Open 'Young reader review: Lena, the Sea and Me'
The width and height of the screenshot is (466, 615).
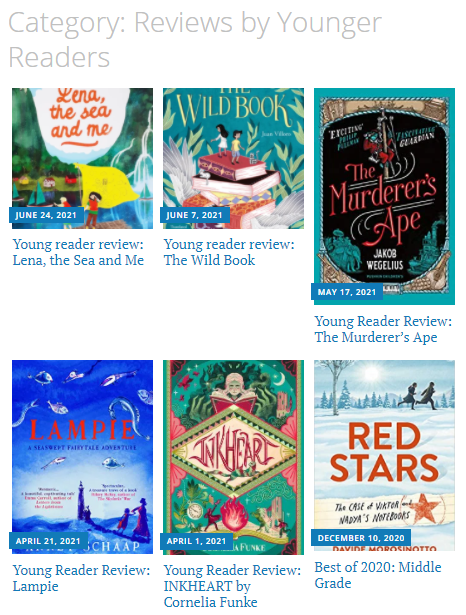point(78,252)
